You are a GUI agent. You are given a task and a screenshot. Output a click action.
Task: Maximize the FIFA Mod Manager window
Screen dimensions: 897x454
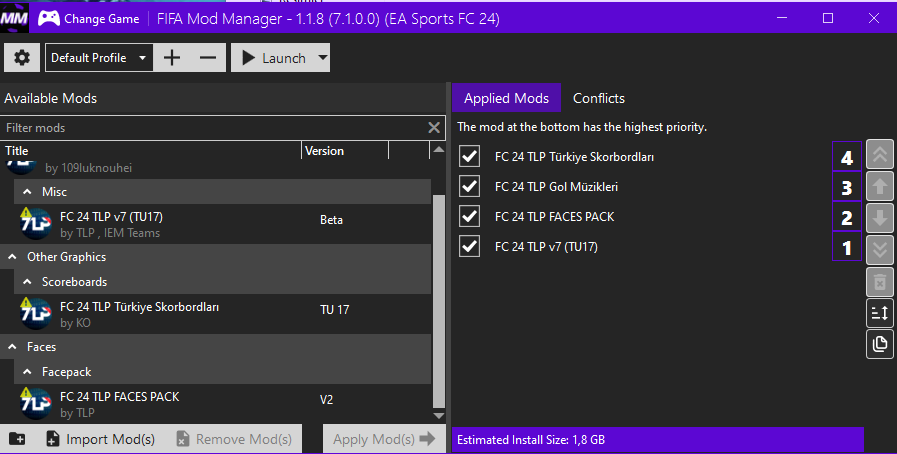click(x=828, y=18)
